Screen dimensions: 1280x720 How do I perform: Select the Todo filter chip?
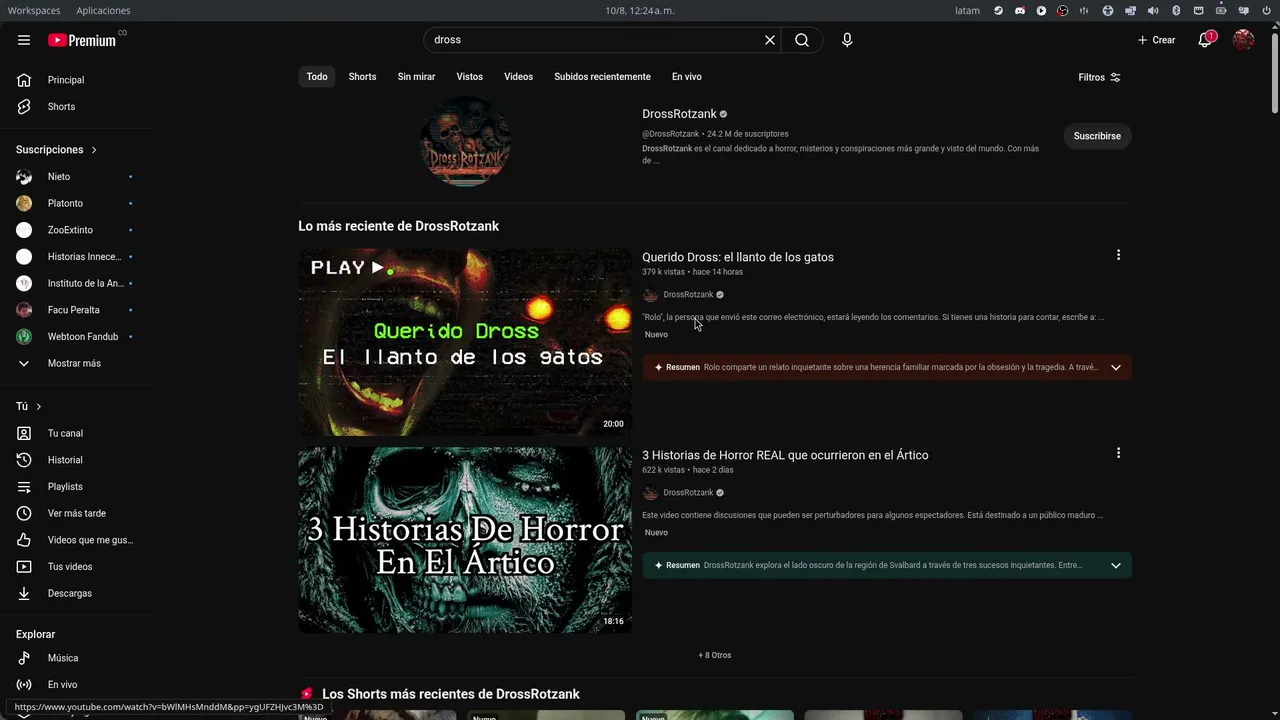(317, 77)
